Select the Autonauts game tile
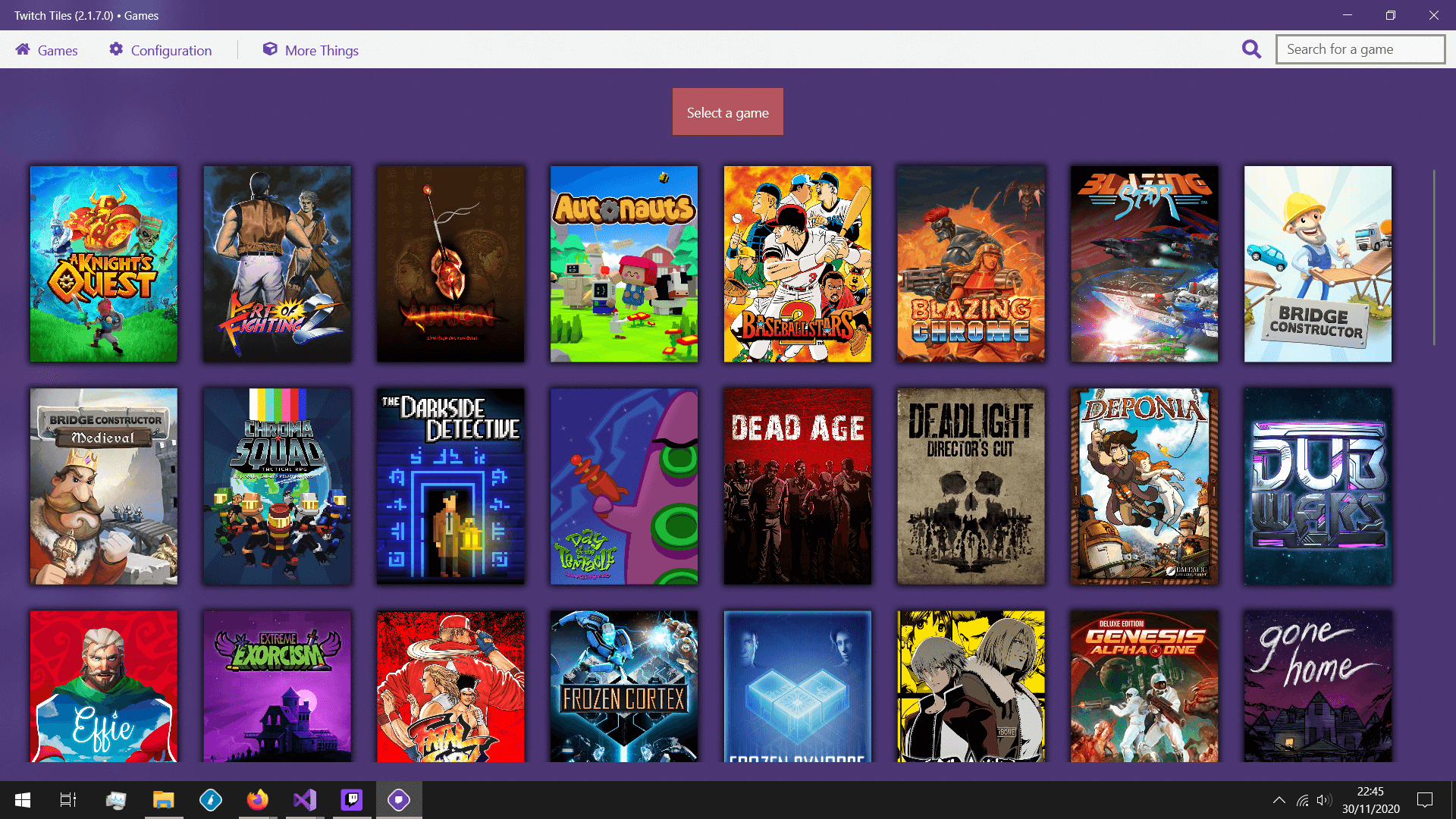 (x=623, y=264)
